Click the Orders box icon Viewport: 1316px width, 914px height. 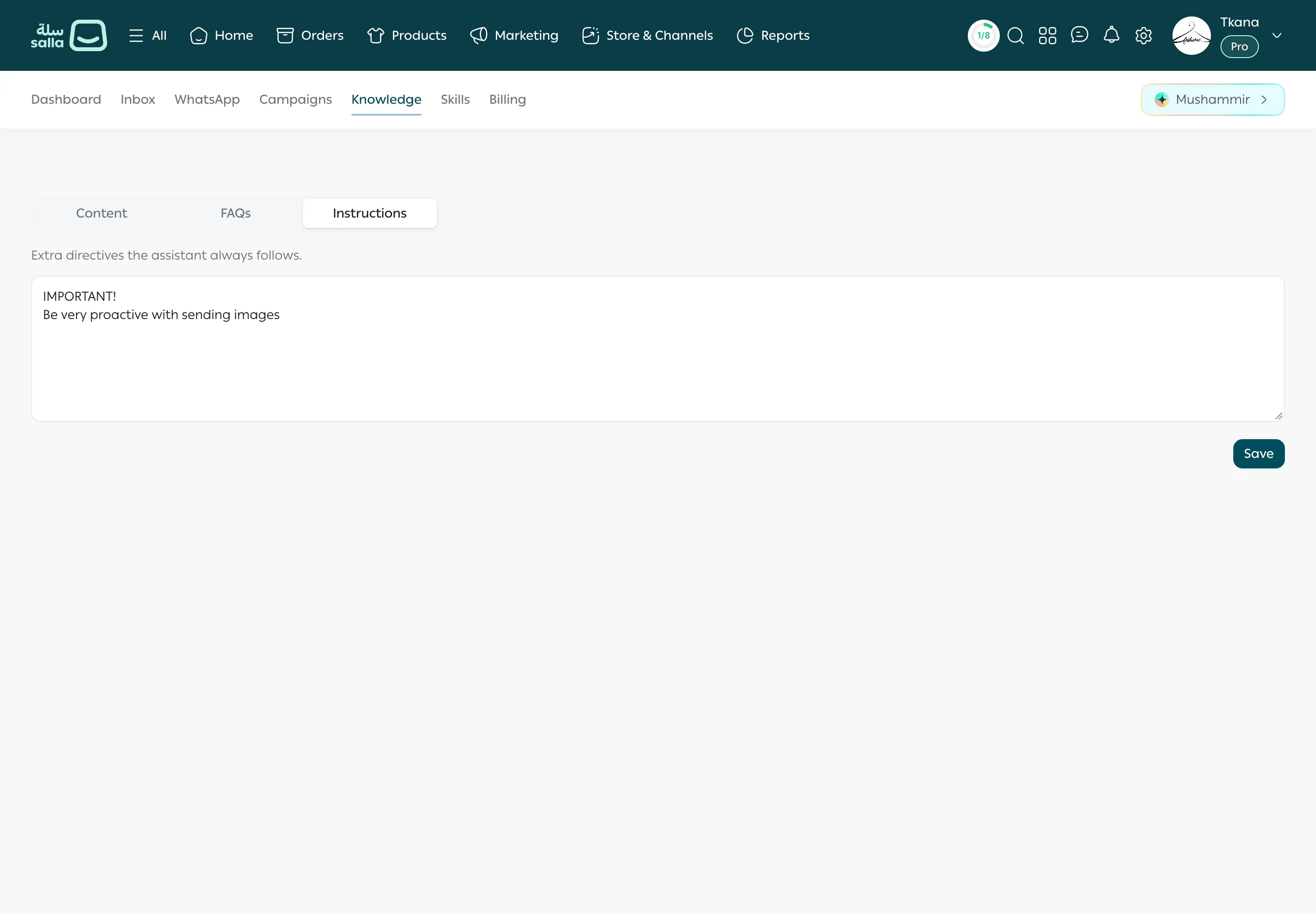285,36
